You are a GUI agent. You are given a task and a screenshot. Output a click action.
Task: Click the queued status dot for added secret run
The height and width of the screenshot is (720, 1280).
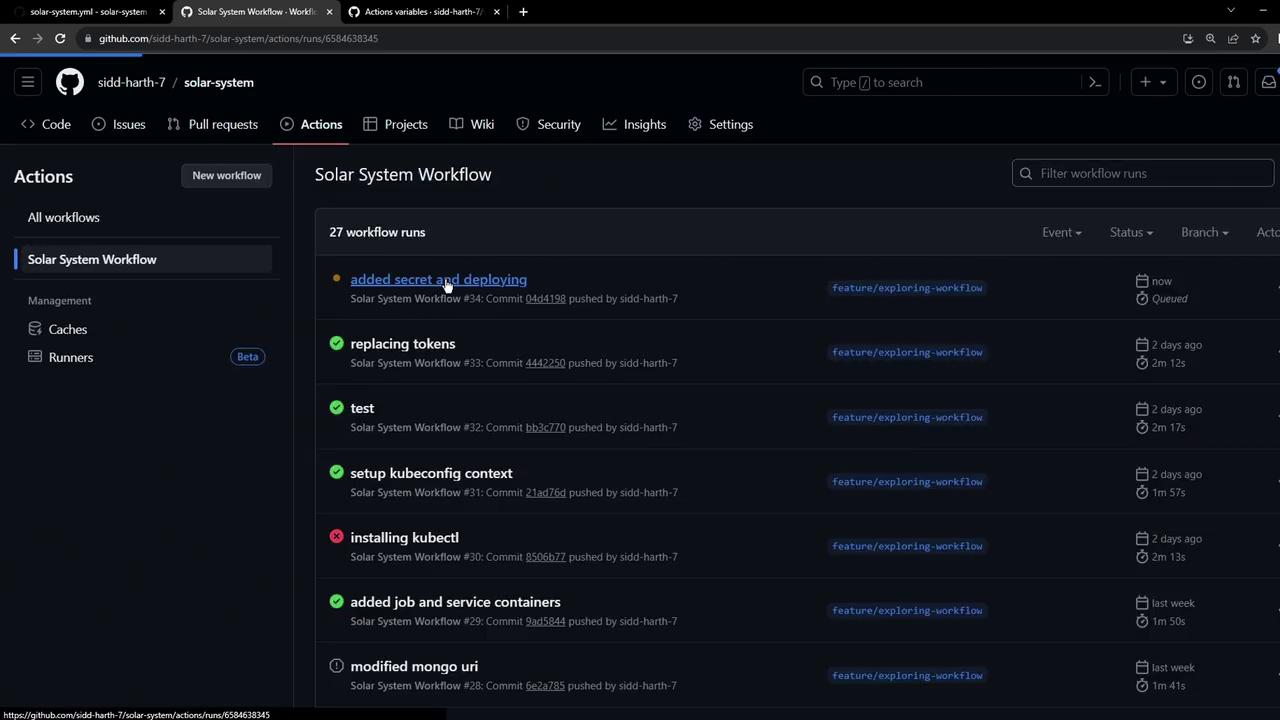(x=336, y=279)
